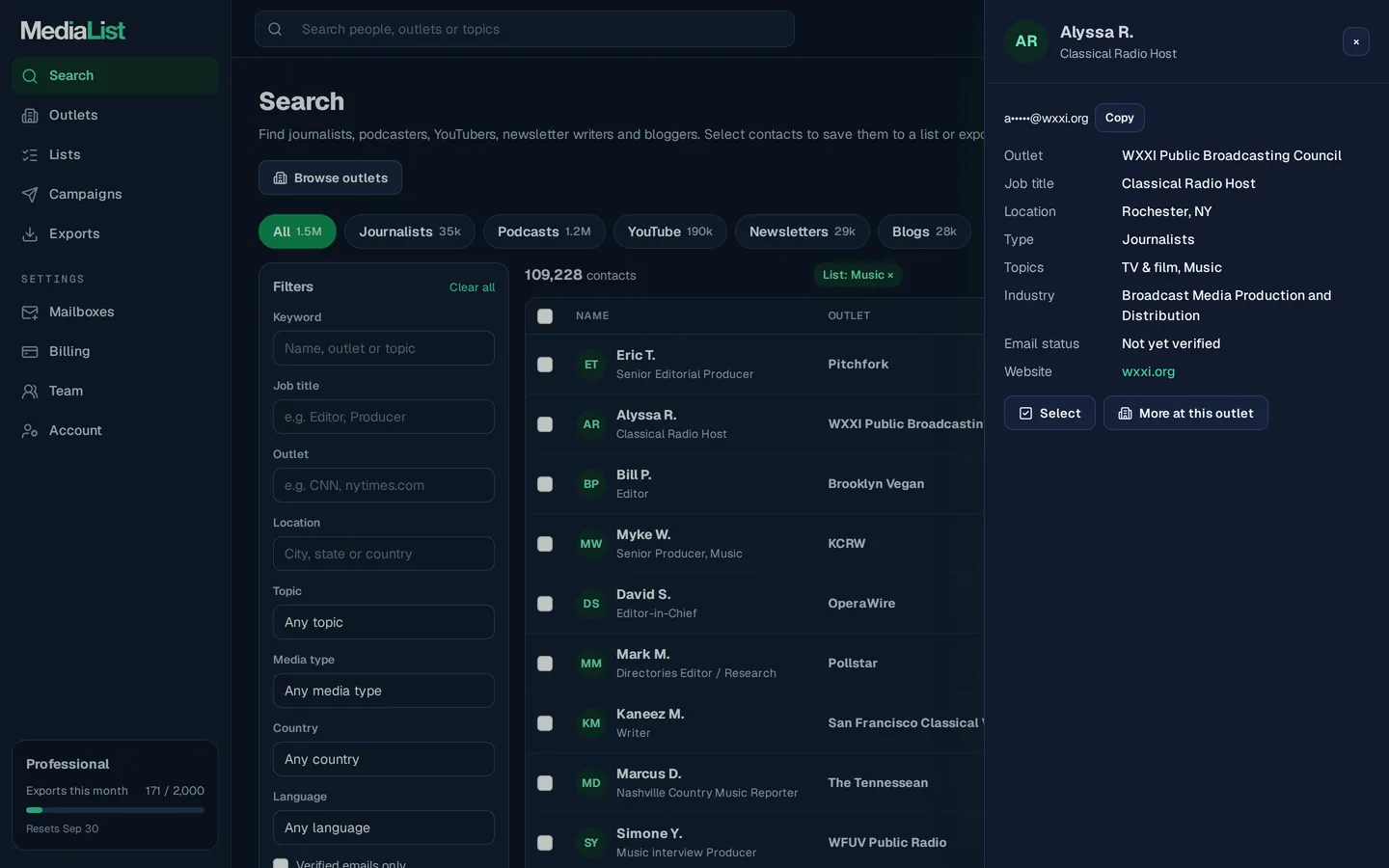
Task: Click the MediaList logo
Action: pos(73,31)
